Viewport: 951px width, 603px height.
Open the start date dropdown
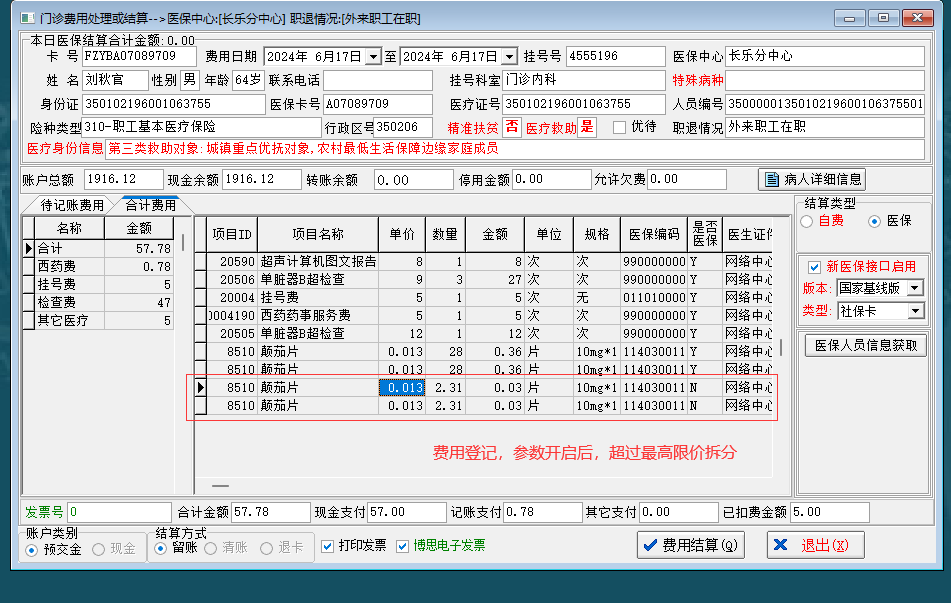click(x=374, y=57)
